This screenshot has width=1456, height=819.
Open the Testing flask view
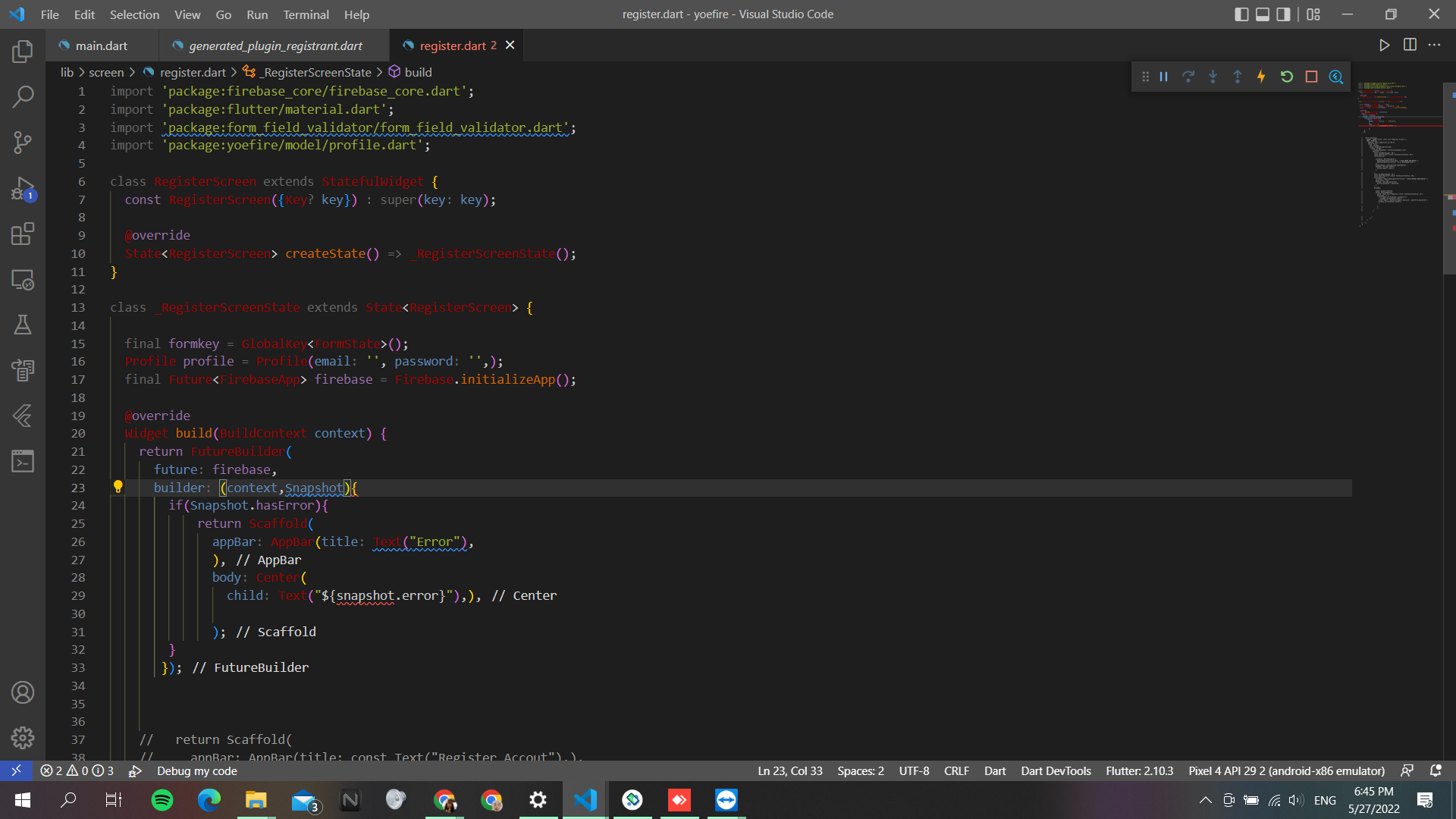(x=23, y=325)
